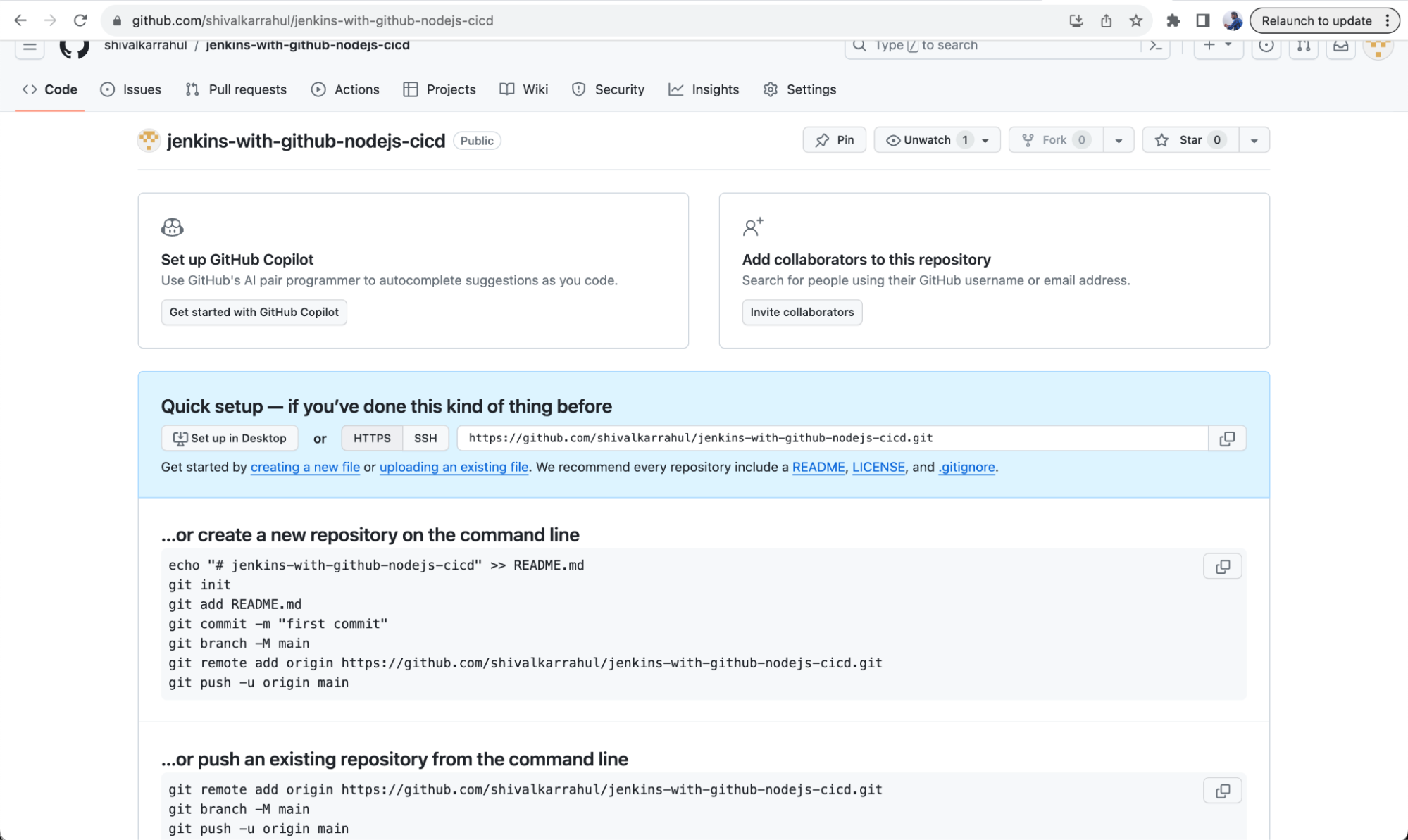Screen dimensions: 1408x840
Task: Open the 'creating a new file' link
Action: (305, 467)
